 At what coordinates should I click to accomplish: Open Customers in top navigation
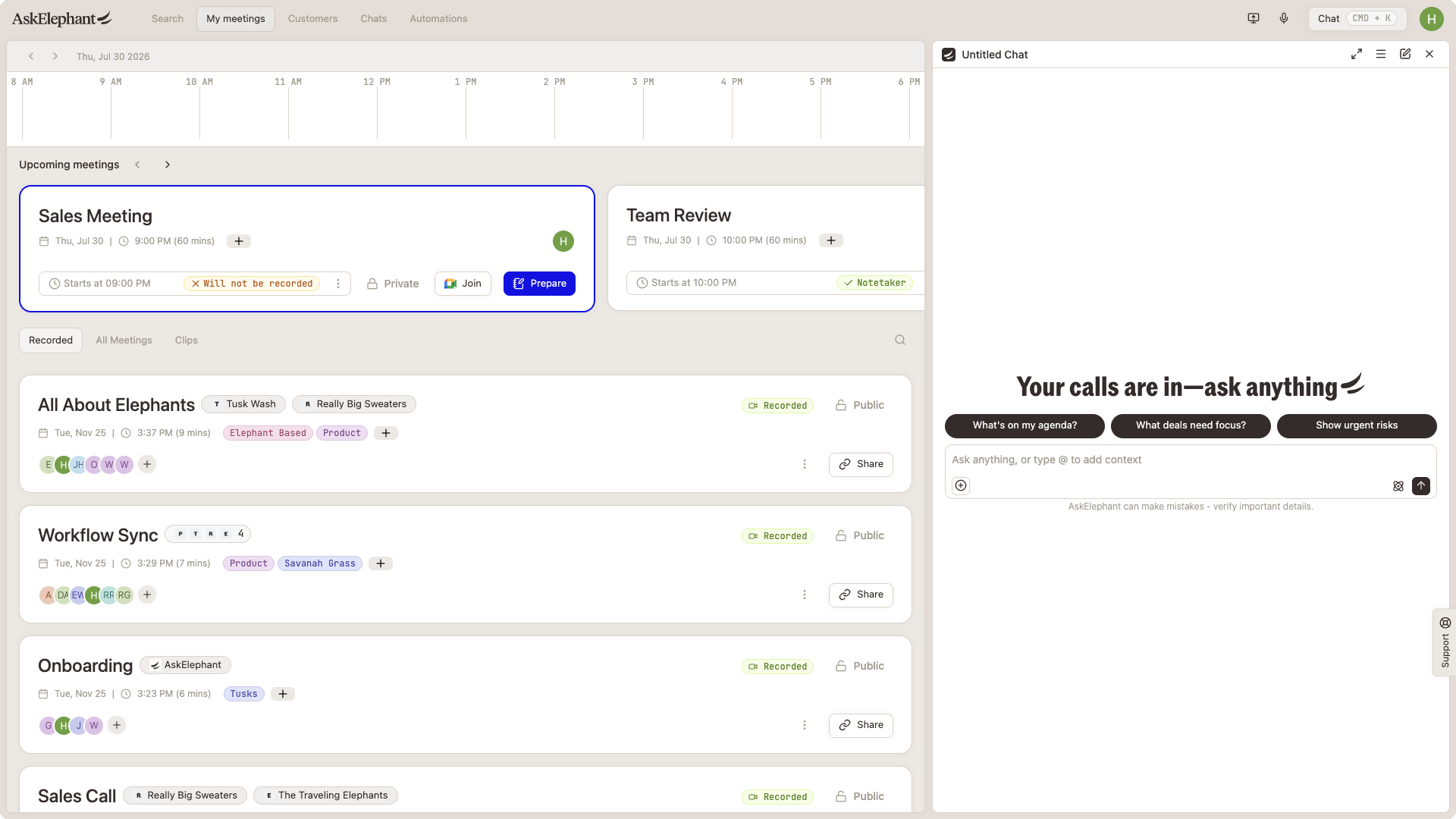[x=312, y=18]
